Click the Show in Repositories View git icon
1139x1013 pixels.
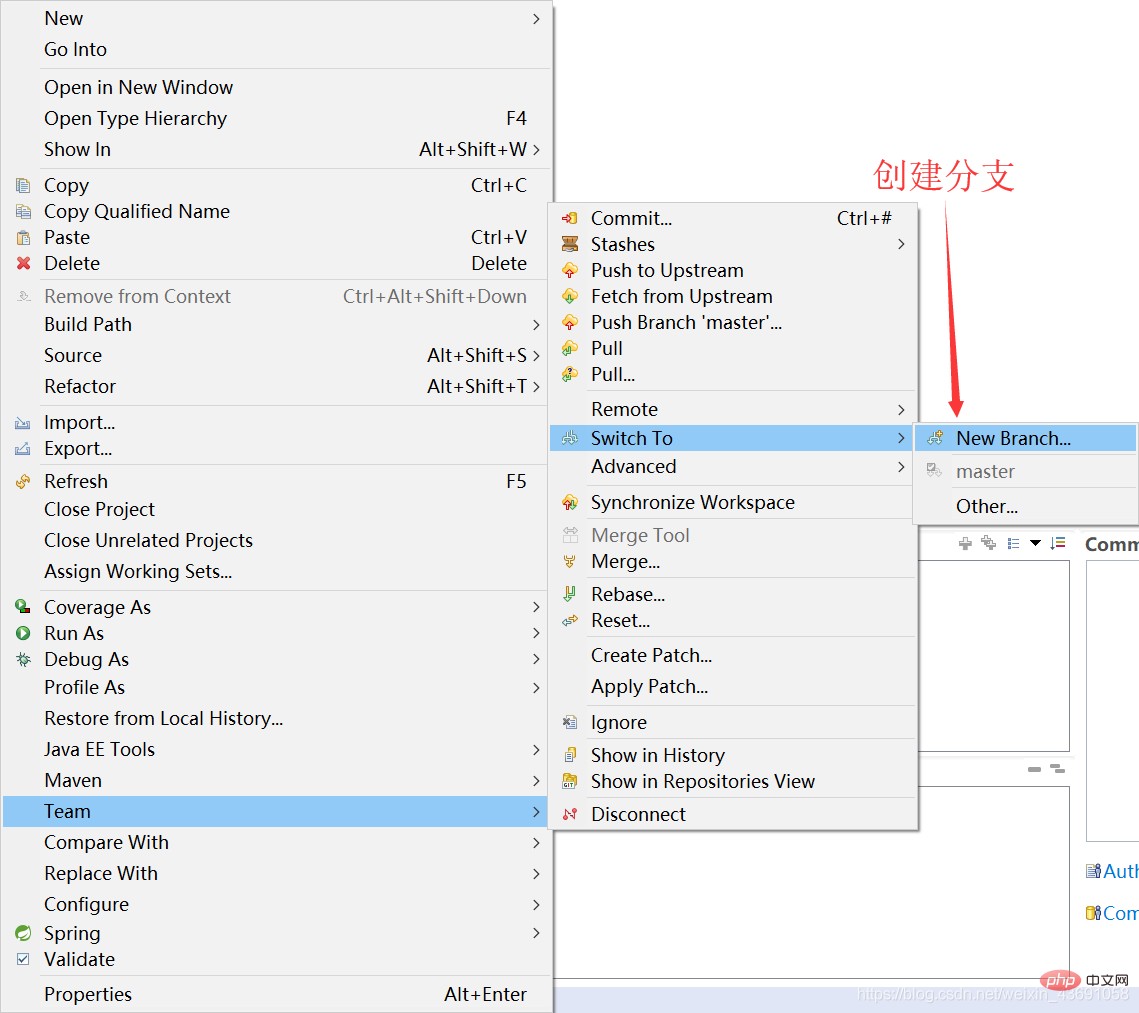point(570,781)
